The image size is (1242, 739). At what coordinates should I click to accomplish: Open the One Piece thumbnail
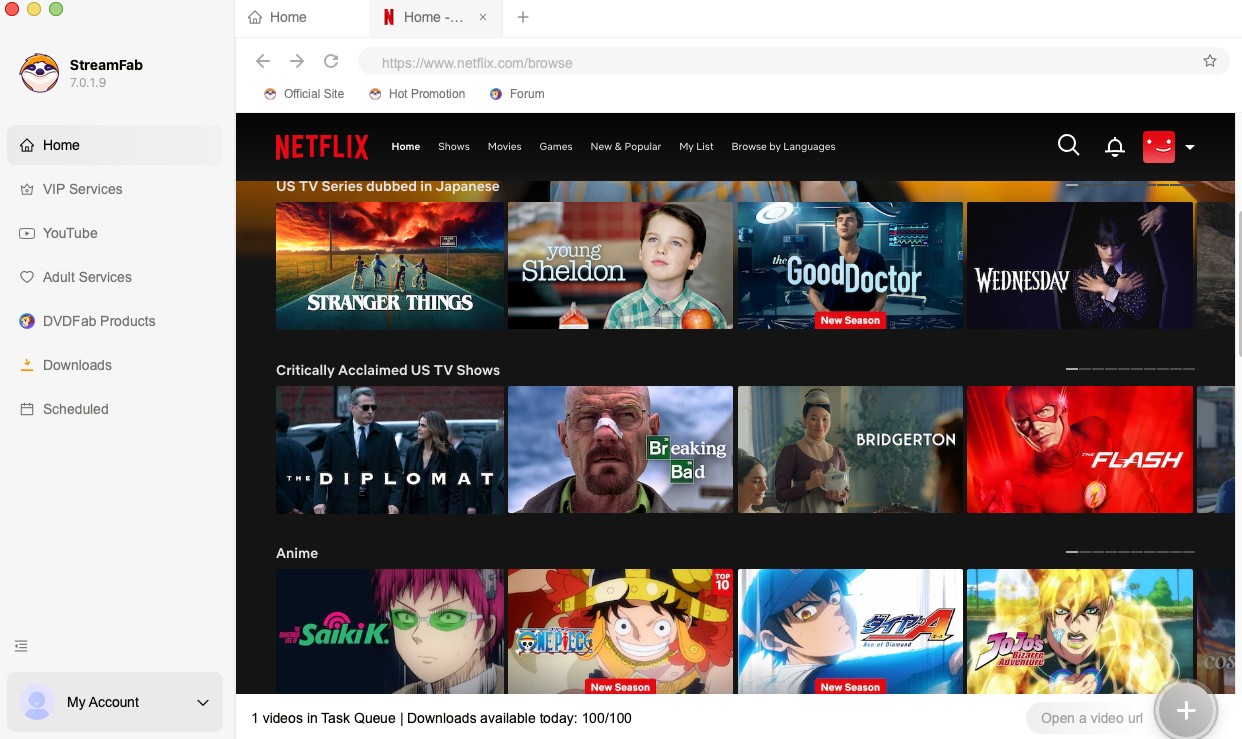[620, 632]
